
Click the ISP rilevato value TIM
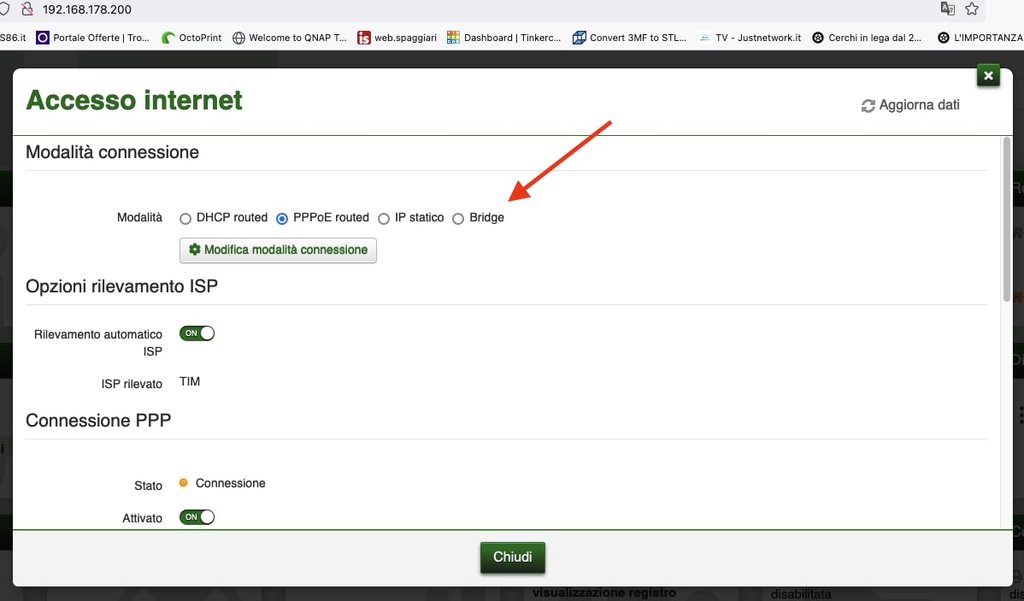190,382
